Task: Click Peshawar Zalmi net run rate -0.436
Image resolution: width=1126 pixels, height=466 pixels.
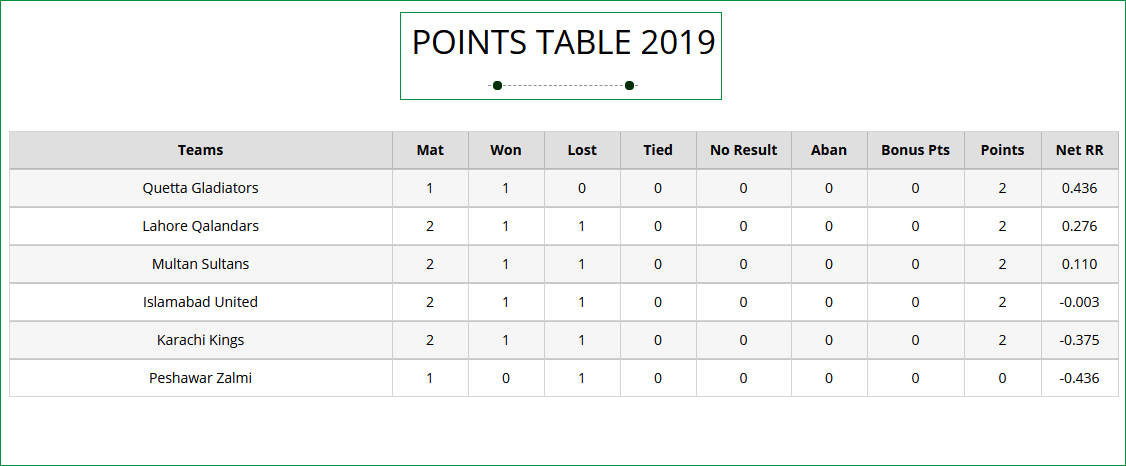Action: tap(1080, 378)
